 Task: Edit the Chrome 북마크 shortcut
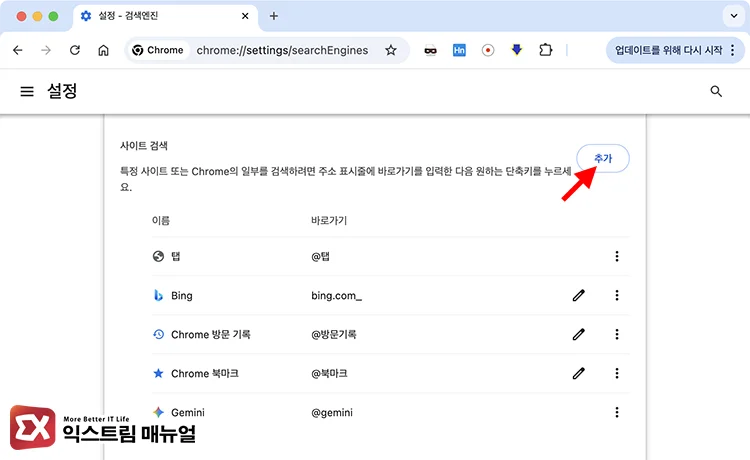(579, 373)
